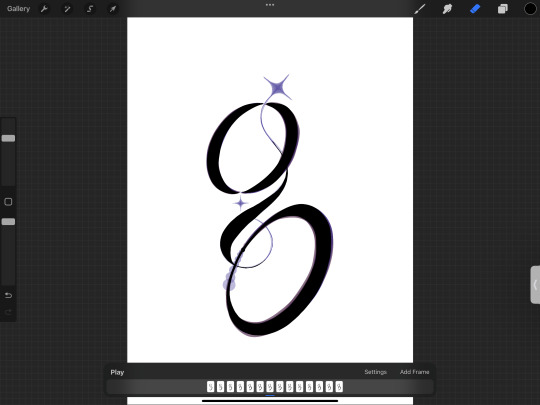Open the Adjustments magic wand menu
This screenshot has height=405, width=540.
point(67,9)
